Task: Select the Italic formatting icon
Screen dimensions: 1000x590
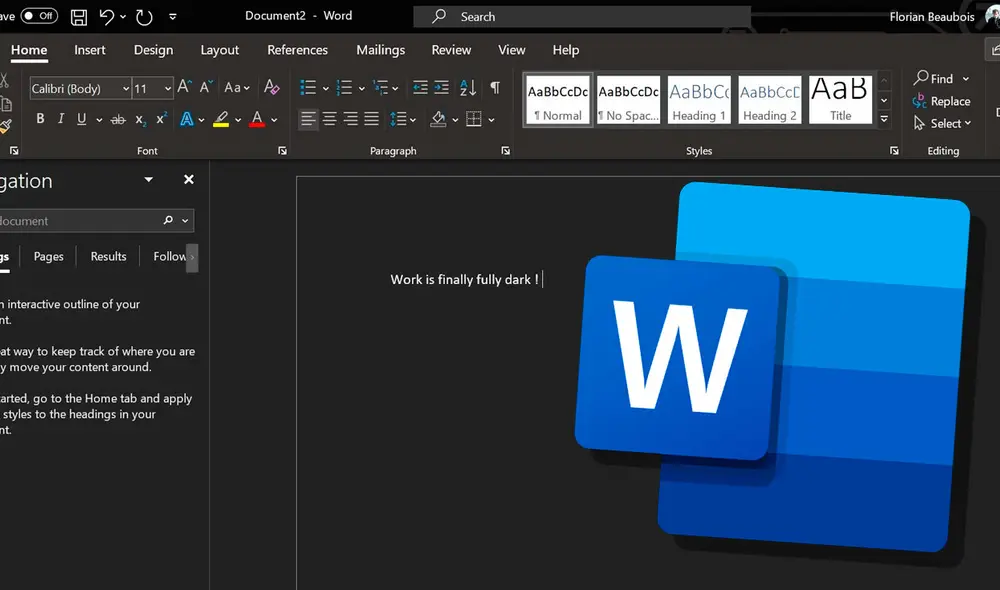Action: tap(60, 118)
